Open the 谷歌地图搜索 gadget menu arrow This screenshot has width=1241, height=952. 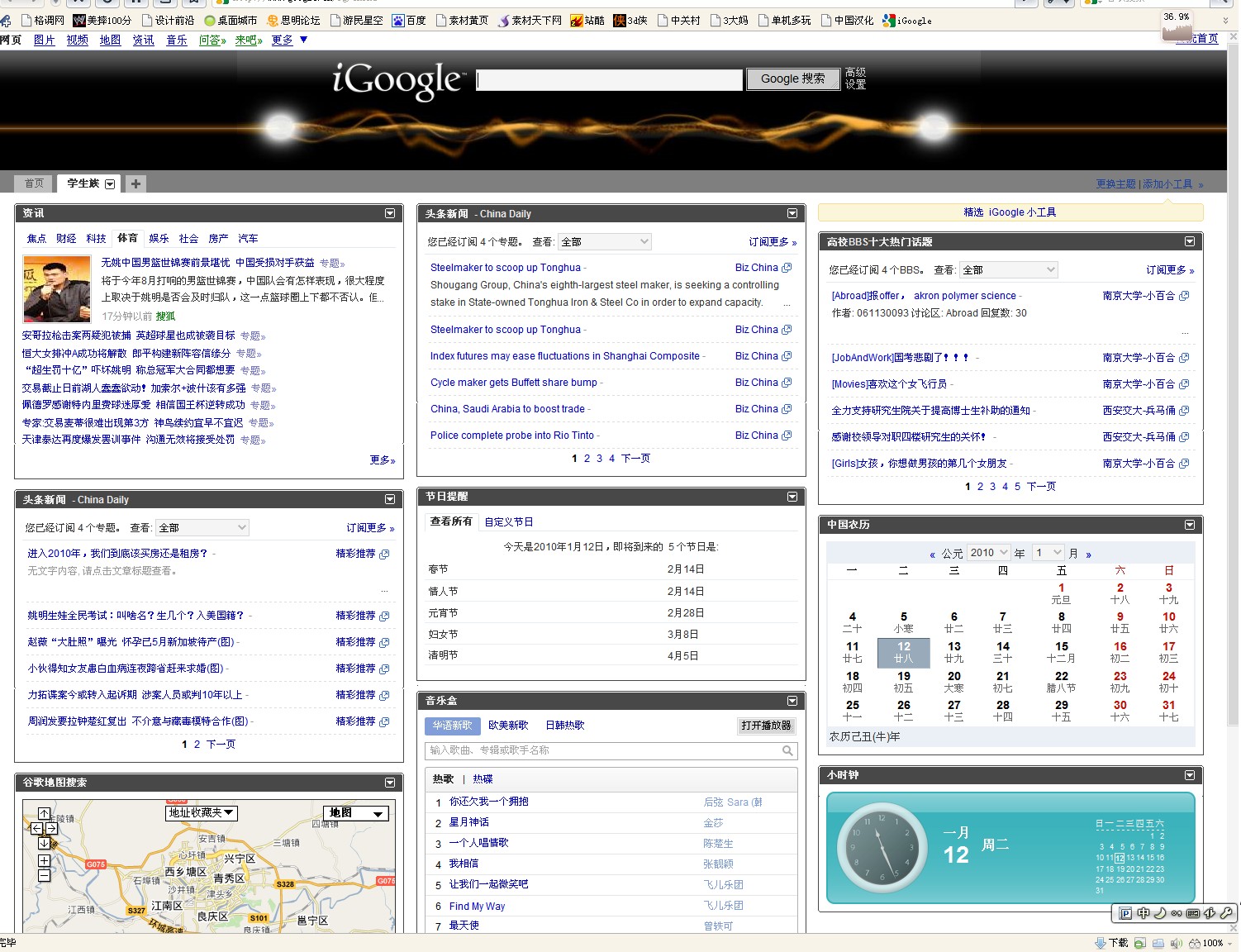click(390, 783)
